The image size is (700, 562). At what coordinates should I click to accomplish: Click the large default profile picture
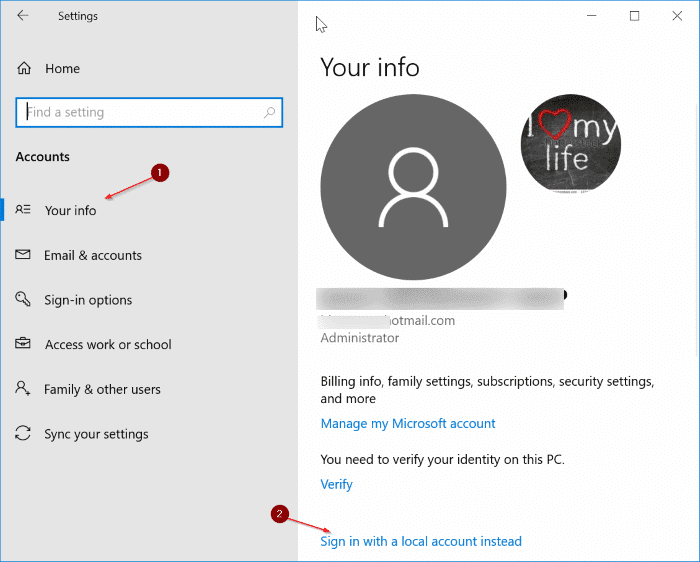tap(413, 187)
